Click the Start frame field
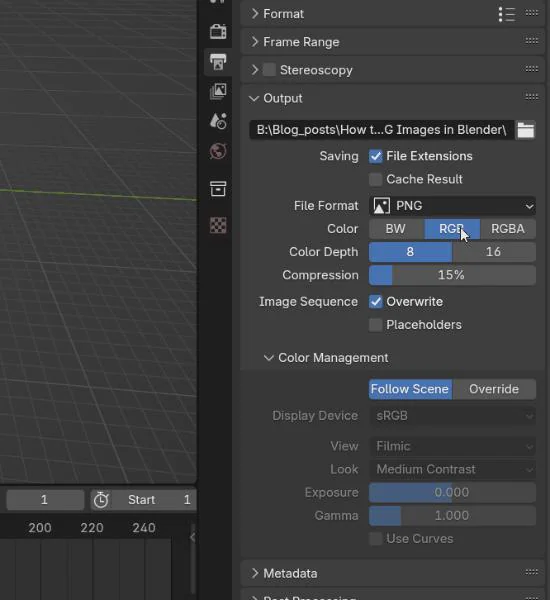Viewport: 550px width, 600px height. pyautogui.click(x=154, y=500)
